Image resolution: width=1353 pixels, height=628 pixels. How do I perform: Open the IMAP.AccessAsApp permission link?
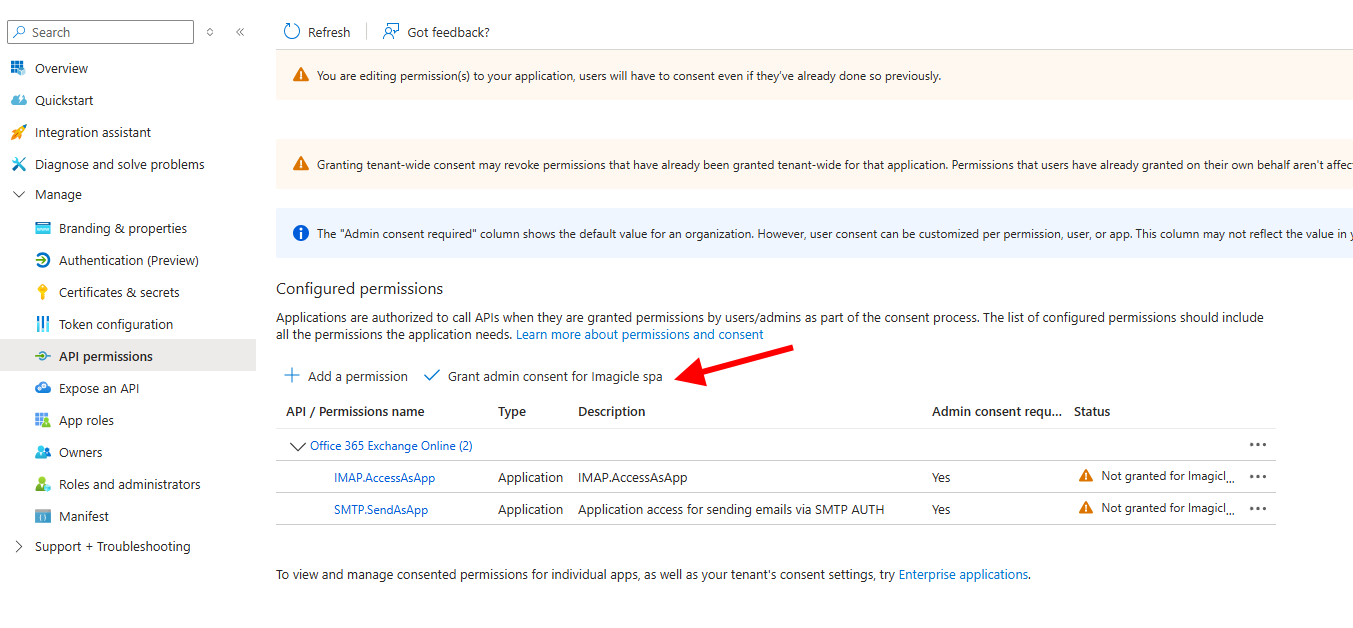[384, 478]
